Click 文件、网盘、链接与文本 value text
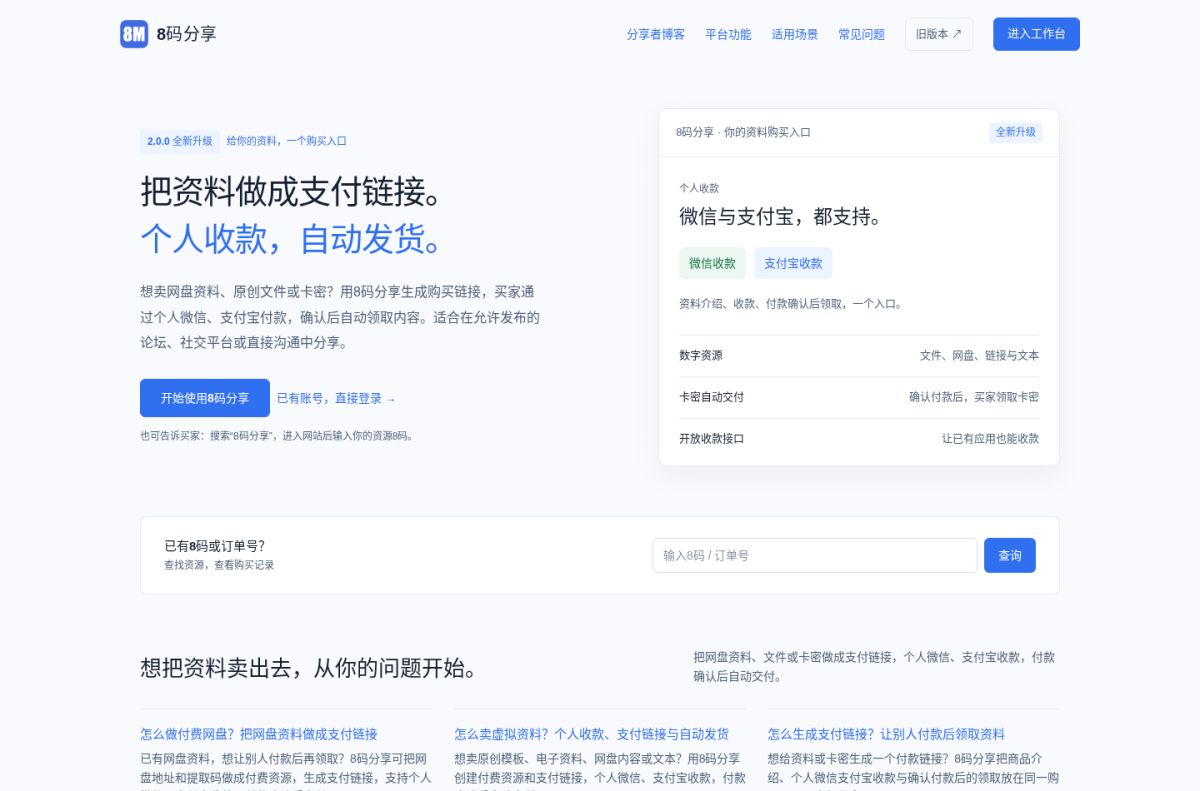Screen dimensions: 1200x791 coord(979,355)
